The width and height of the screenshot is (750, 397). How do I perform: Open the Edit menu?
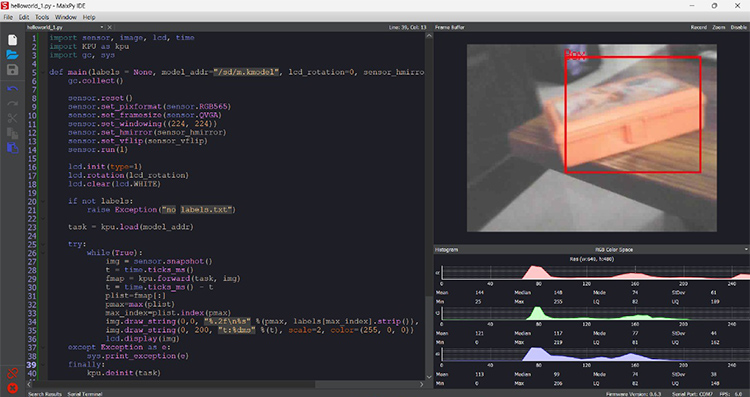pyautogui.click(x=24, y=17)
